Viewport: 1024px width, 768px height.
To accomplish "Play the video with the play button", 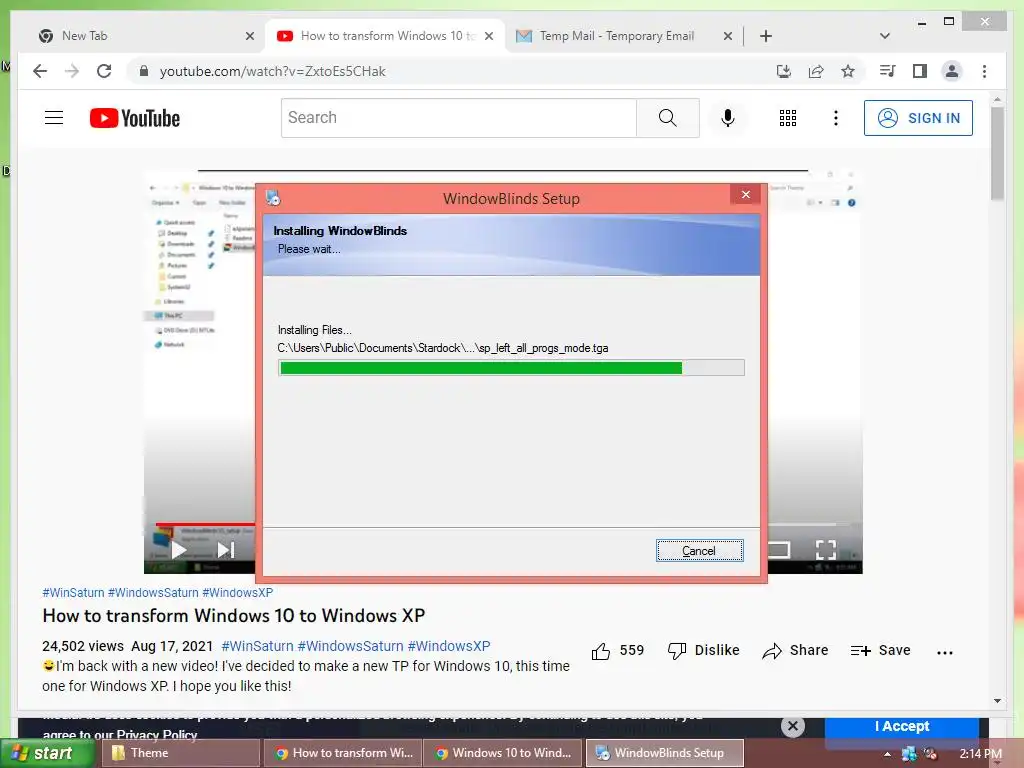I will point(178,551).
